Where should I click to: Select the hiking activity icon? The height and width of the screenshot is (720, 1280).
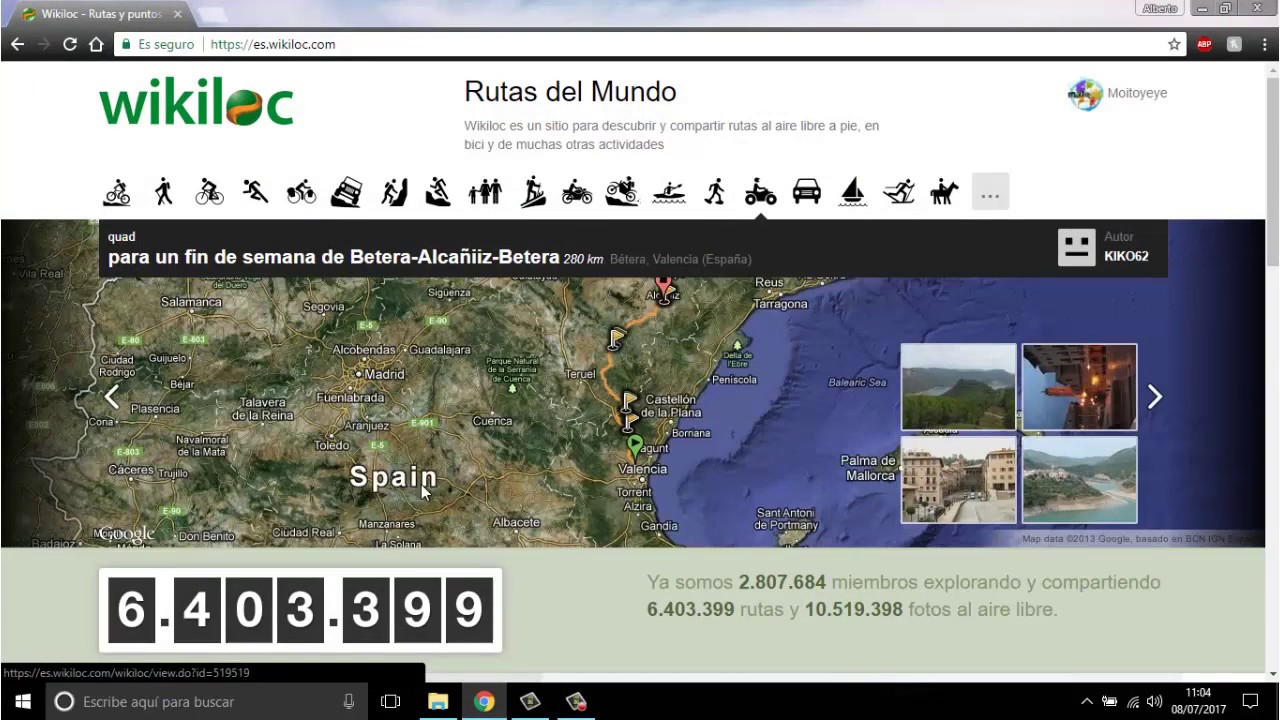pos(164,191)
